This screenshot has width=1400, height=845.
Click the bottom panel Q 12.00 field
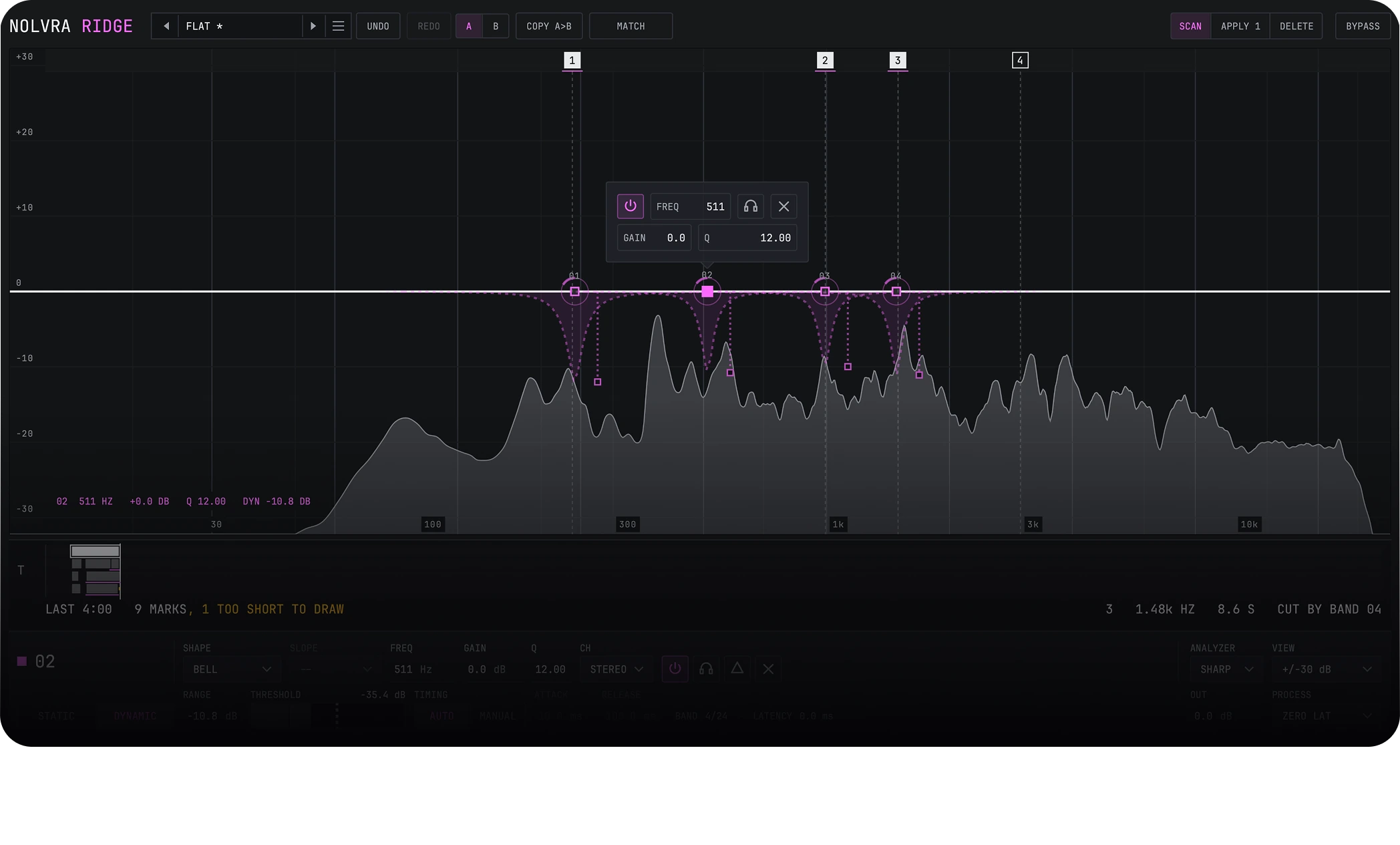(x=550, y=669)
